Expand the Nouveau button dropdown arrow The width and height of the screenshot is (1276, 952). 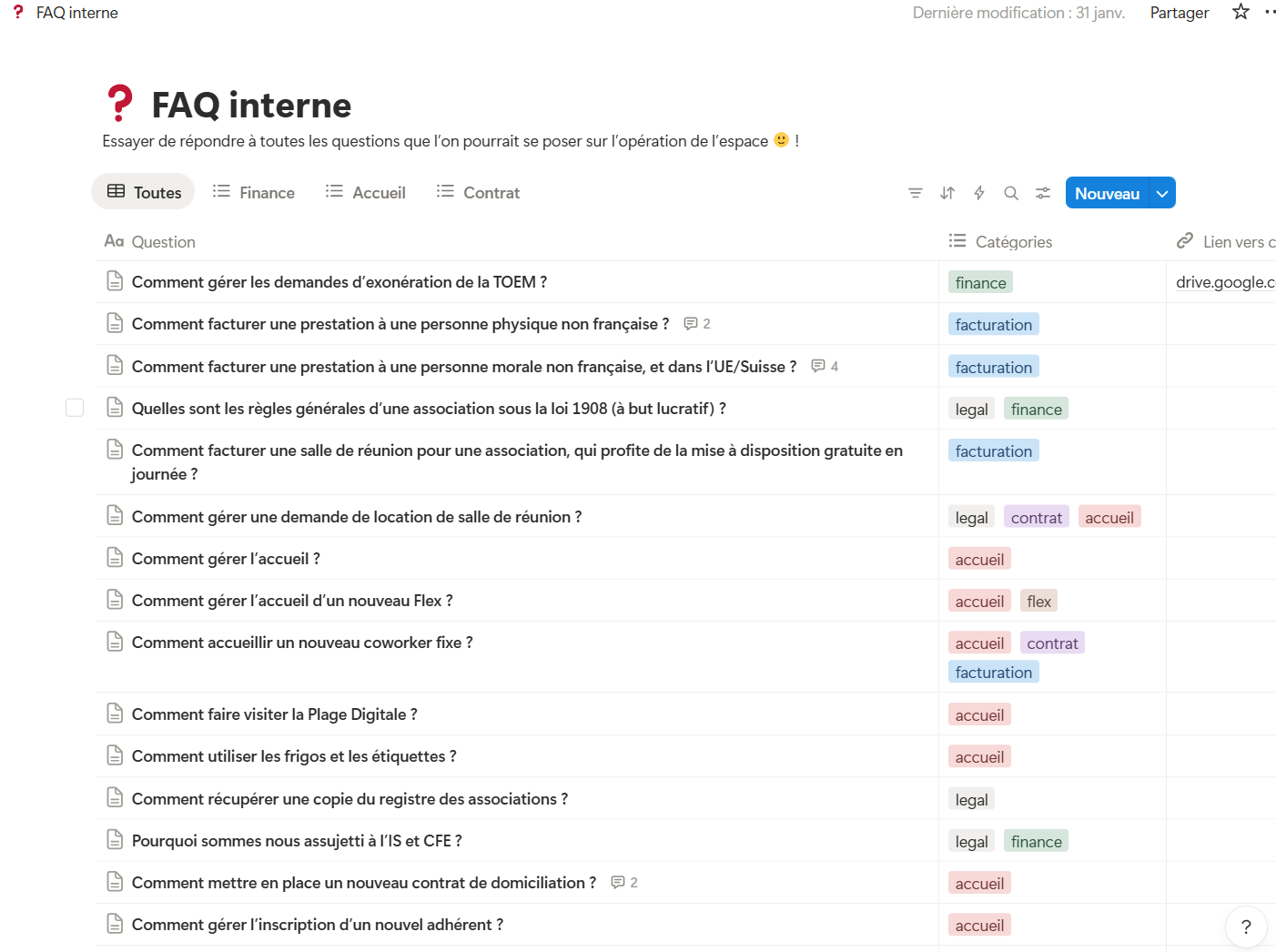click(1162, 193)
